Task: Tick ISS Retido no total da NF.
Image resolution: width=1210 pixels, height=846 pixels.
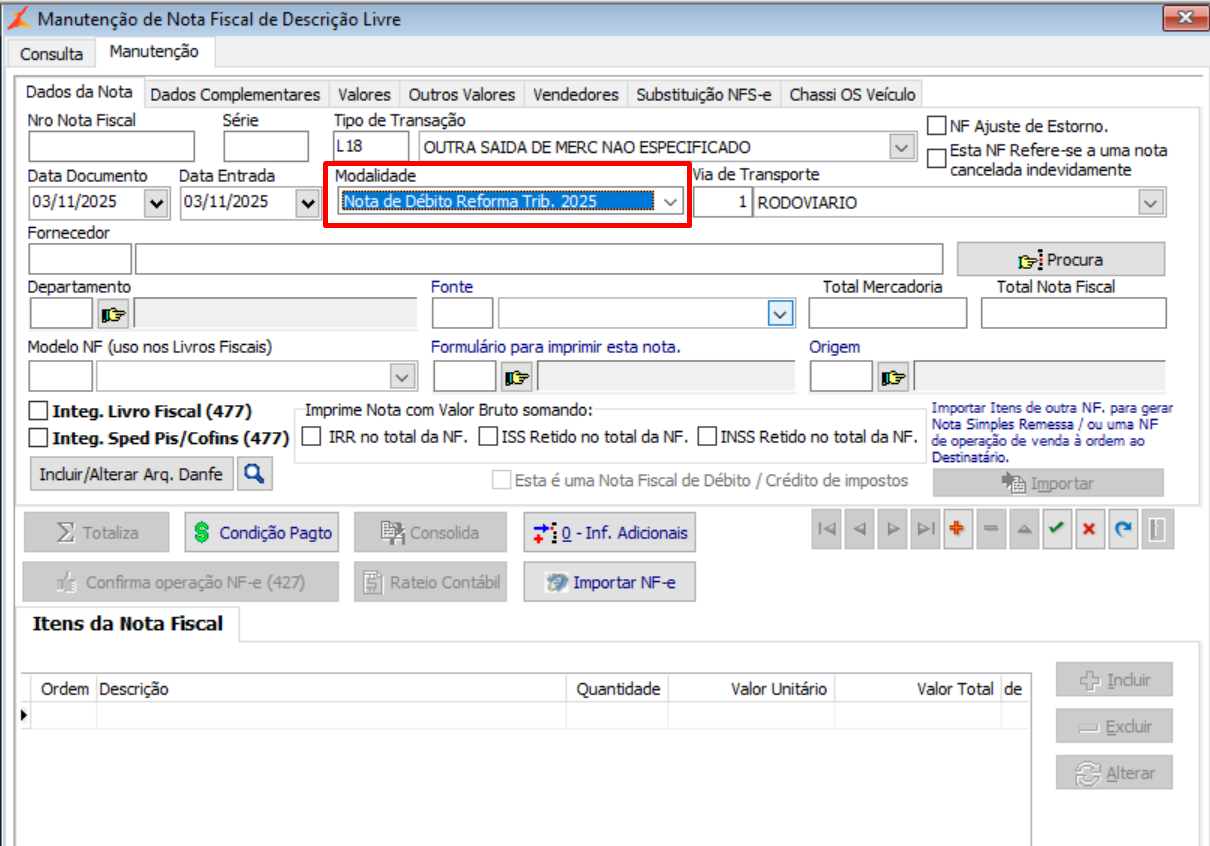Action: (x=488, y=436)
